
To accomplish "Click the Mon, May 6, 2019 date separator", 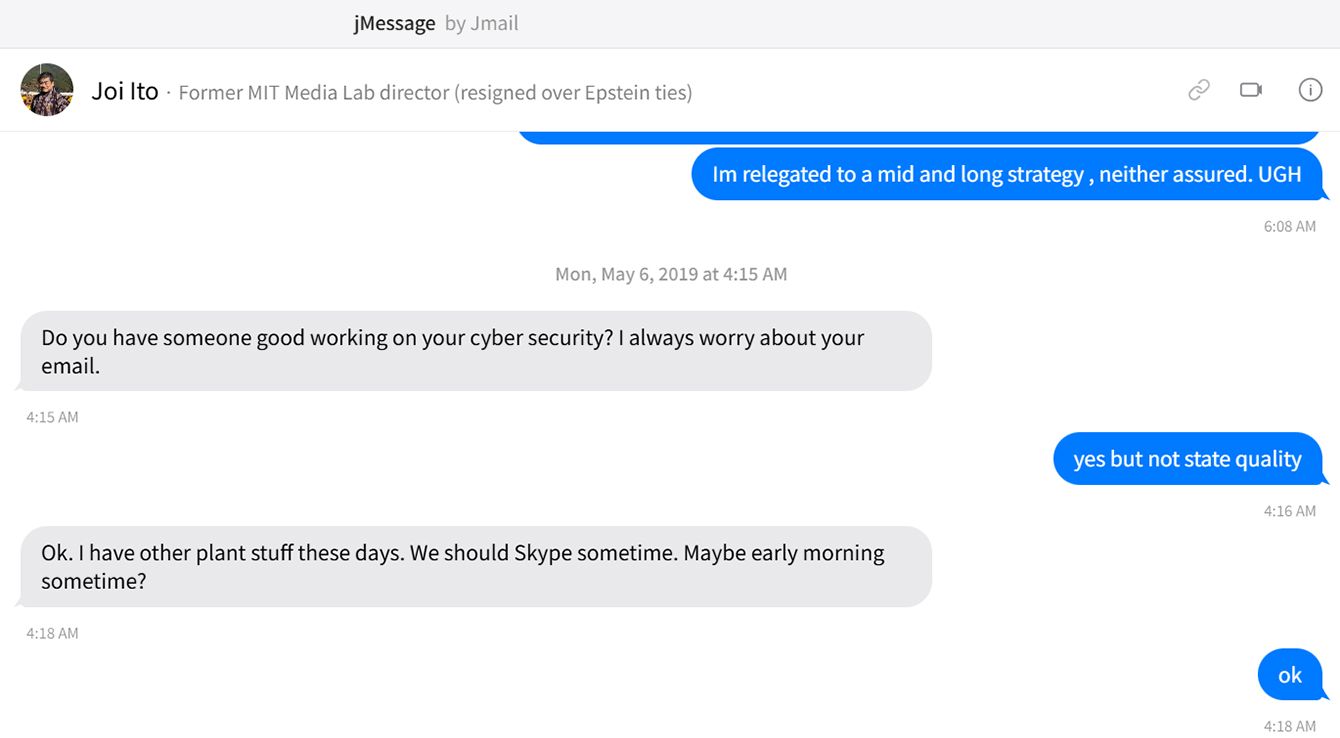I will [671, 274].
